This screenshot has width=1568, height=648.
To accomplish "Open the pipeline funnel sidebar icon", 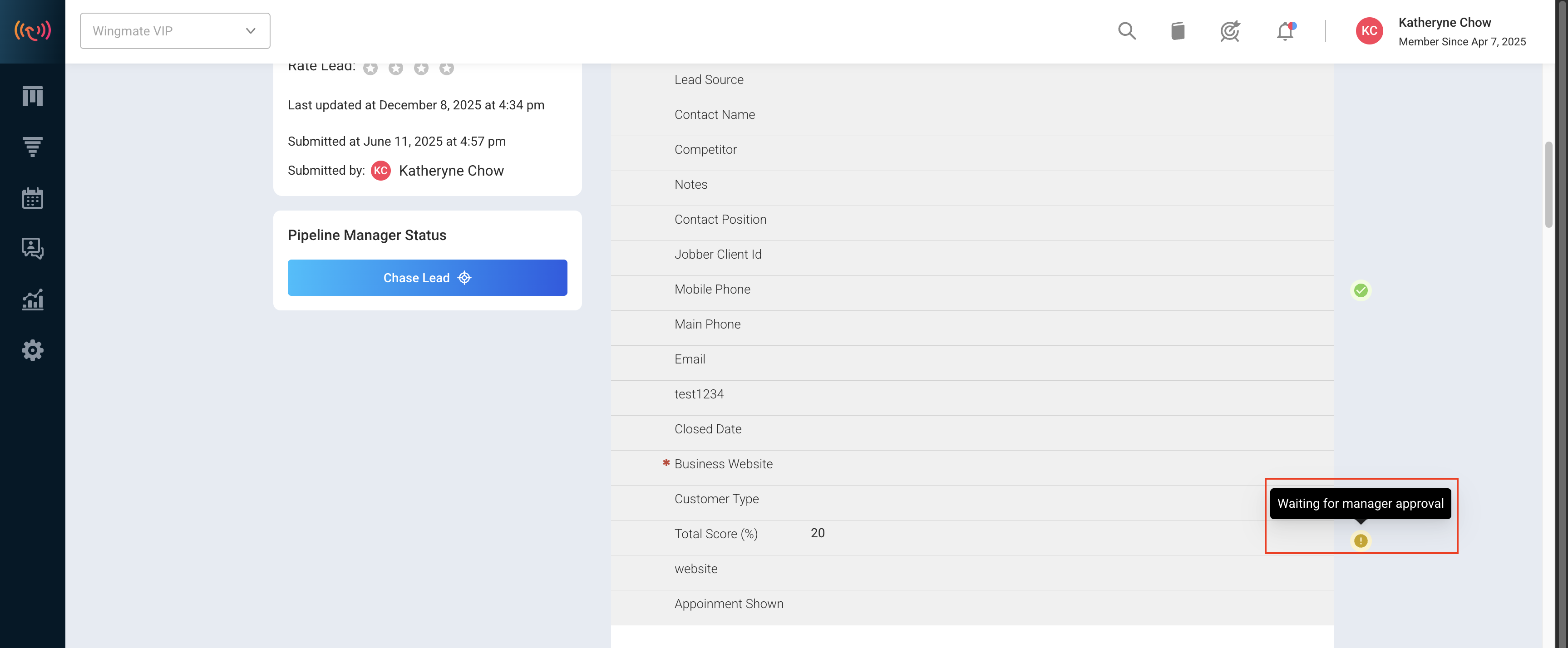I will click(32, 147).
